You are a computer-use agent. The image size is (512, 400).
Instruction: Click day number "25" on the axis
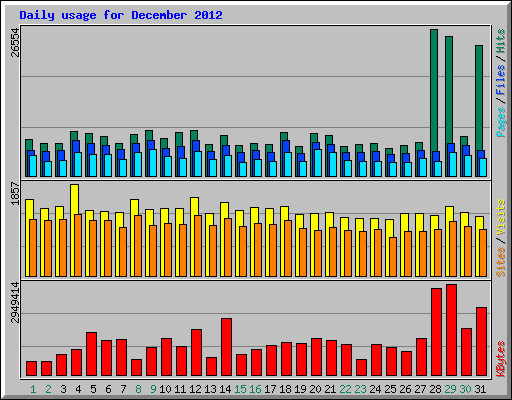(390, 389)
